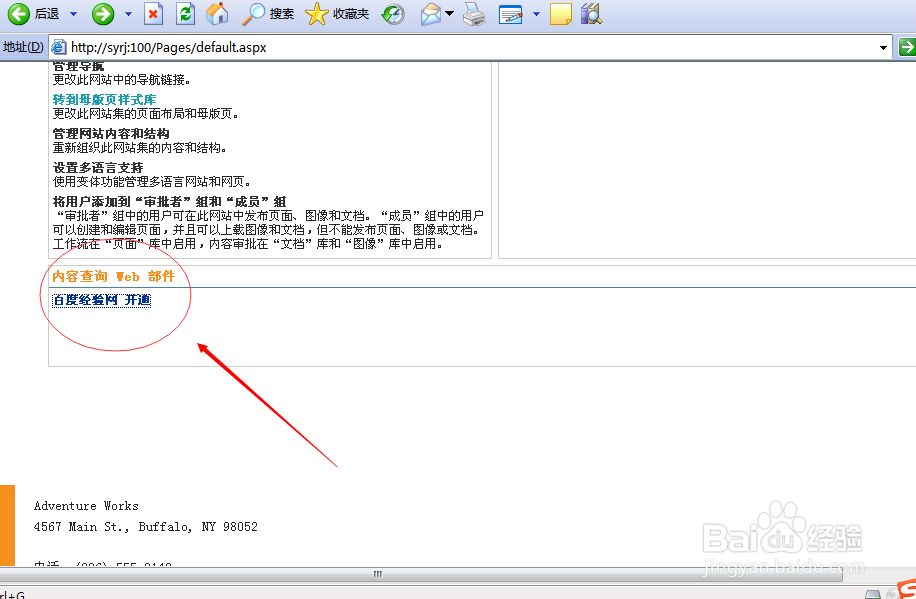
Task: Open the forward history dropdown arrow
Action: tap(129, 14)
